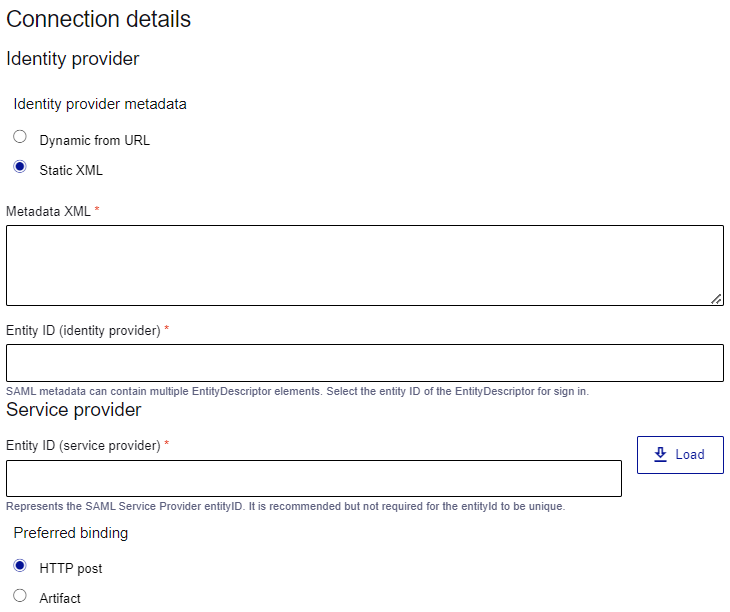Click the SAML Service Provider entityID hint

click(285, 506)
